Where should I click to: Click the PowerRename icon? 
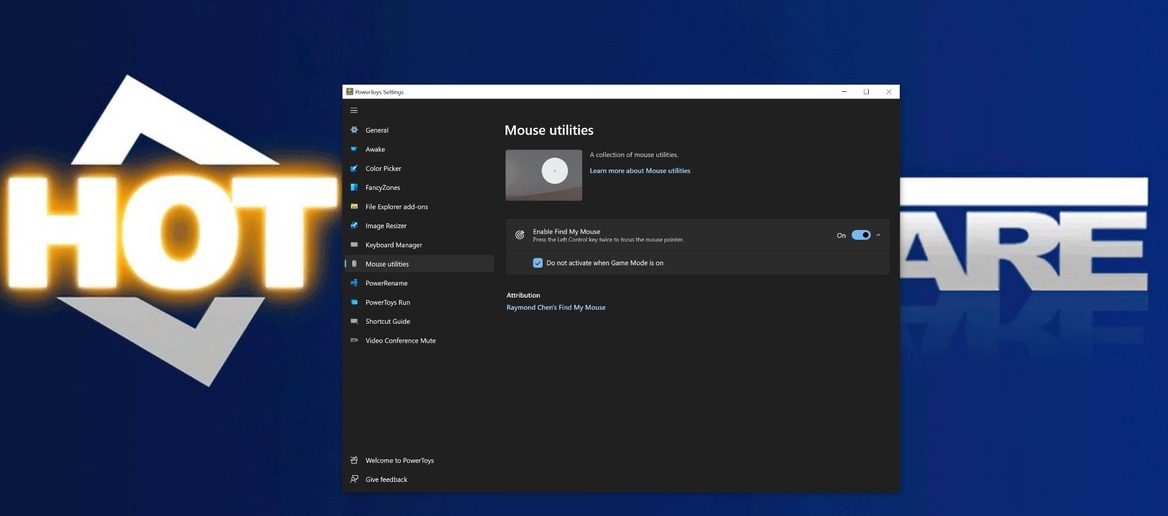[x=354, y=283]
